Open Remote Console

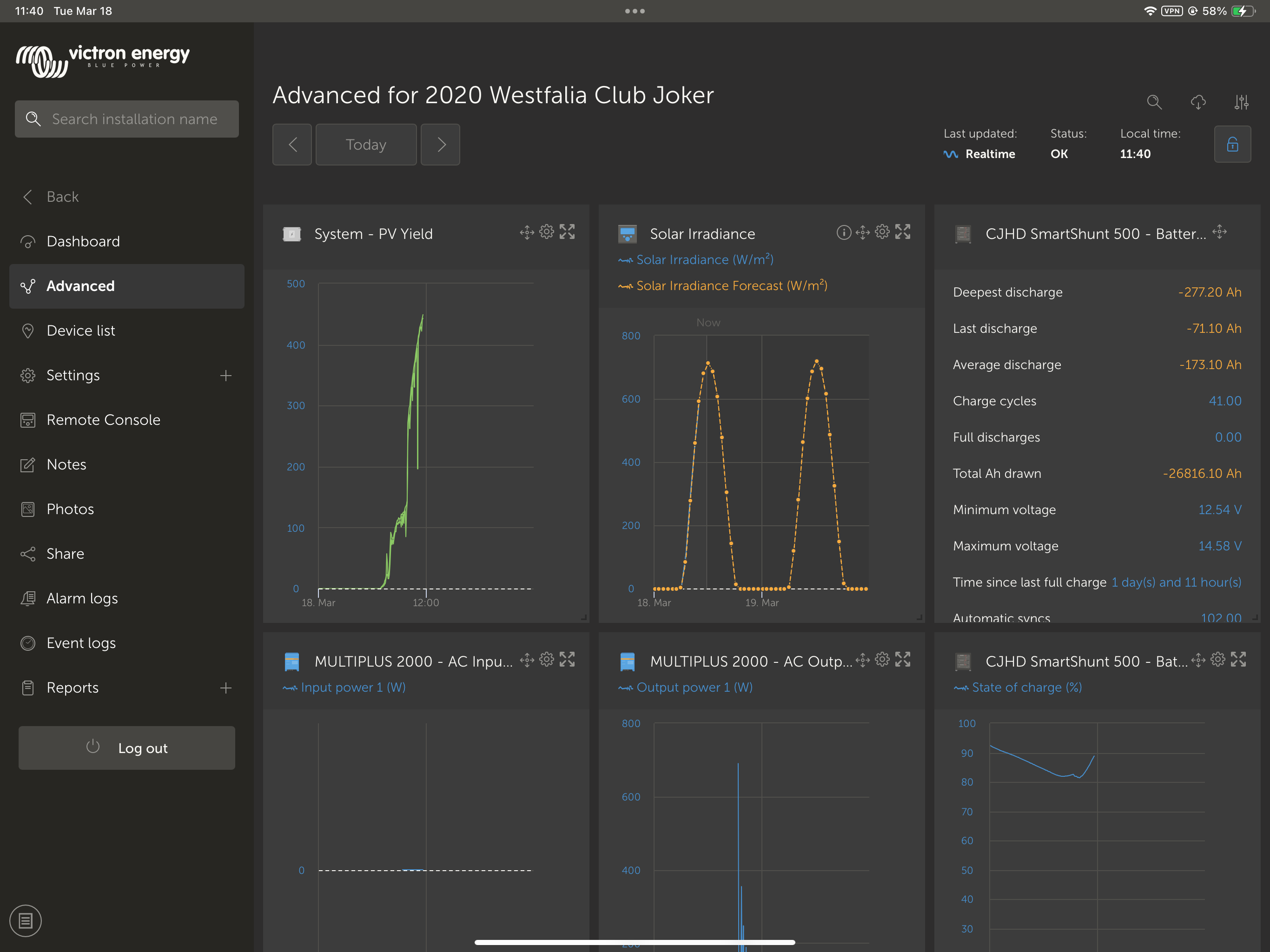(x=127, y=420)
